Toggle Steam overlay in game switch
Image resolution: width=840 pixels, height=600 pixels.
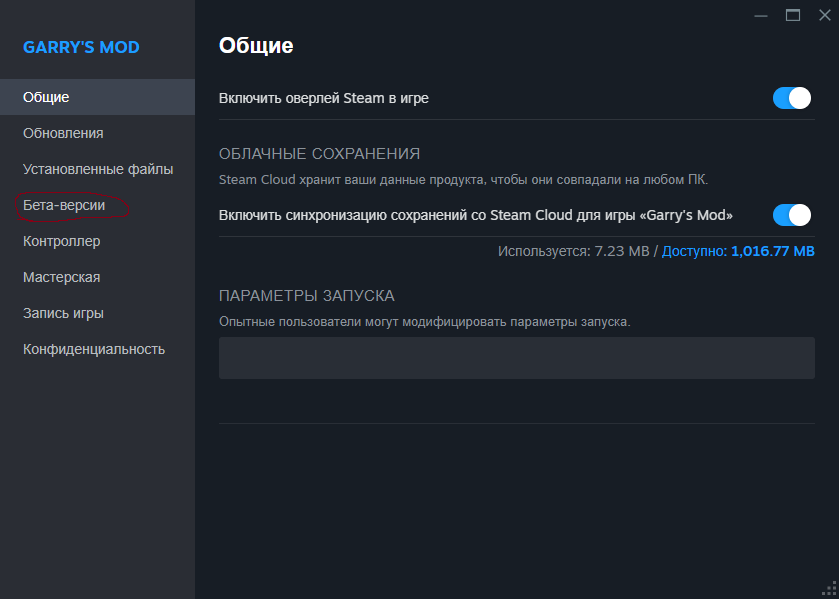point(792,98)
